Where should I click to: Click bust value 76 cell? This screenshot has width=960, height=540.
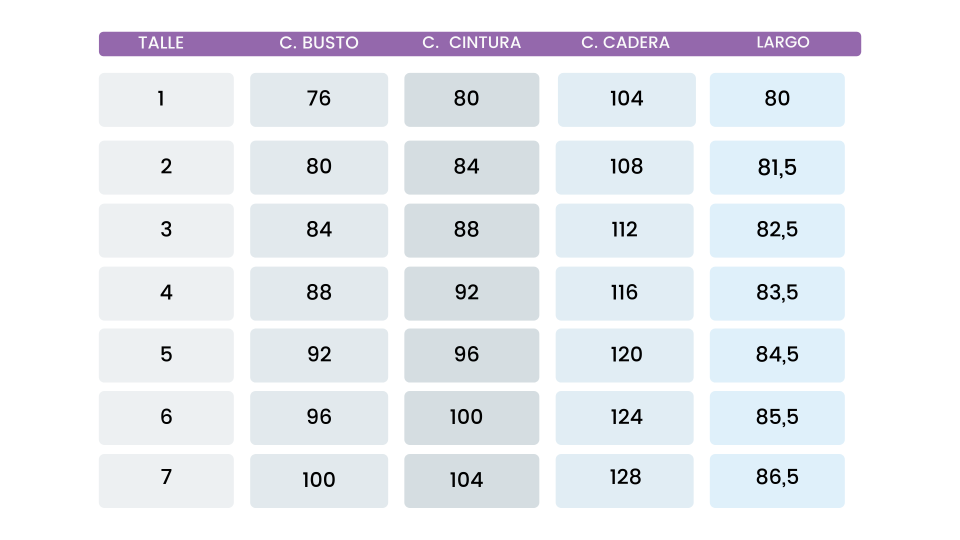[319, 99]
